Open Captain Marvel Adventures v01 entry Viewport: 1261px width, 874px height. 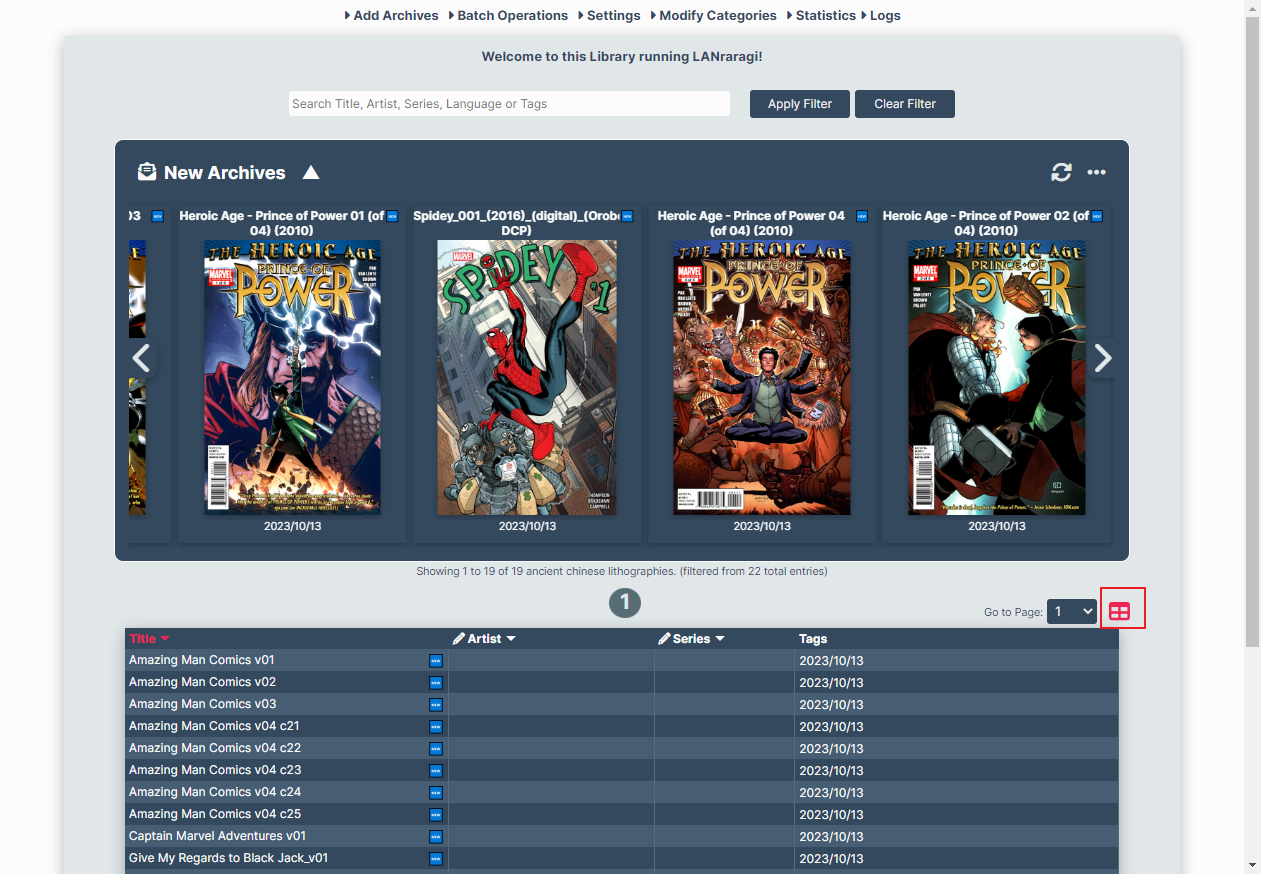tap(218, 836)
